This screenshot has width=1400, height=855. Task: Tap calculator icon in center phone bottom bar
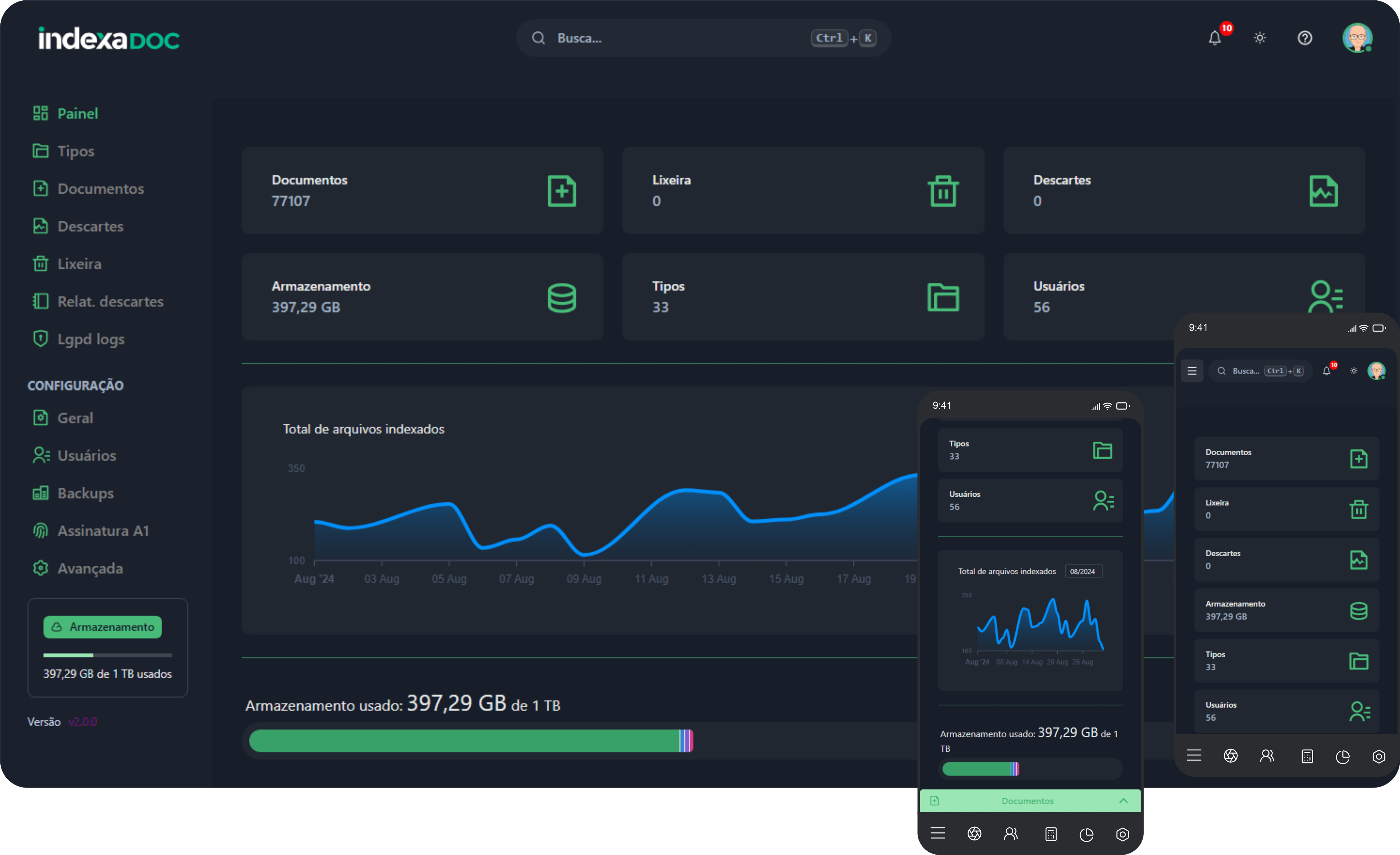1051,834
